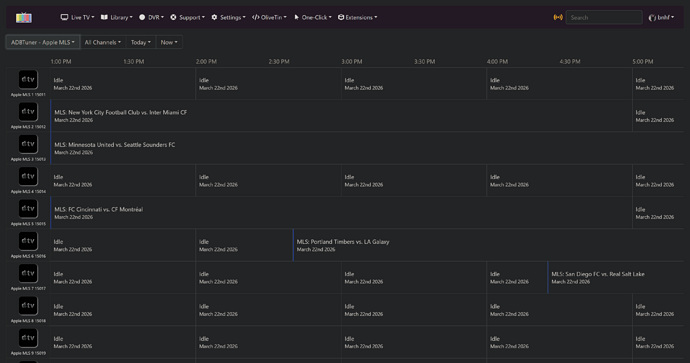Select the Apple MLS 1 15011 channel icon

pyautogui.click(x=28, y=80)
